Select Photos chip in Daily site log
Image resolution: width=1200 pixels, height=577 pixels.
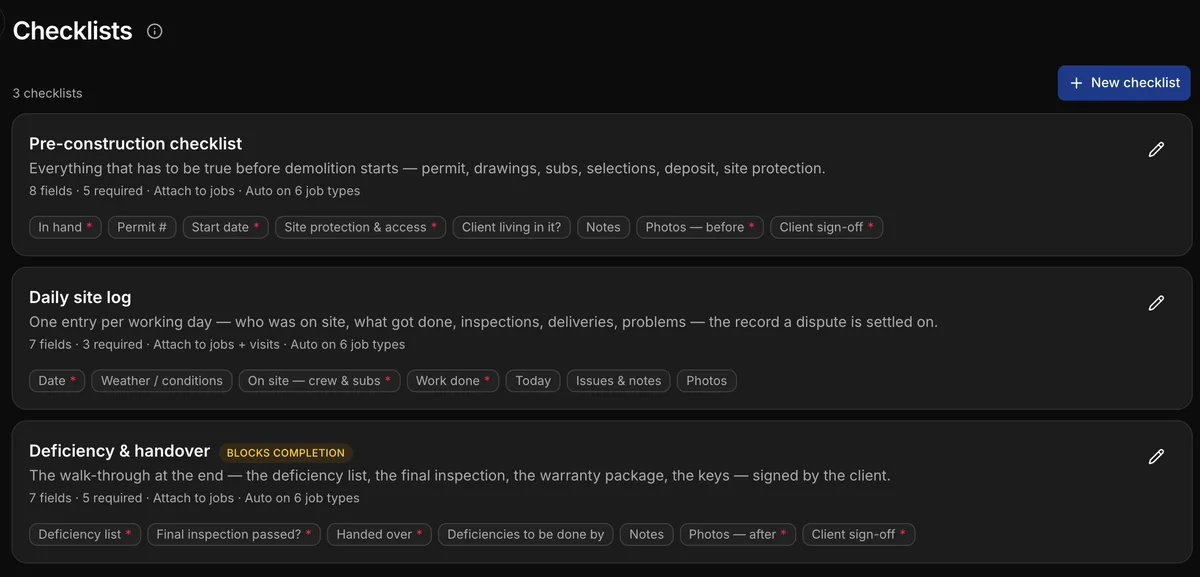tap(707, 381)
